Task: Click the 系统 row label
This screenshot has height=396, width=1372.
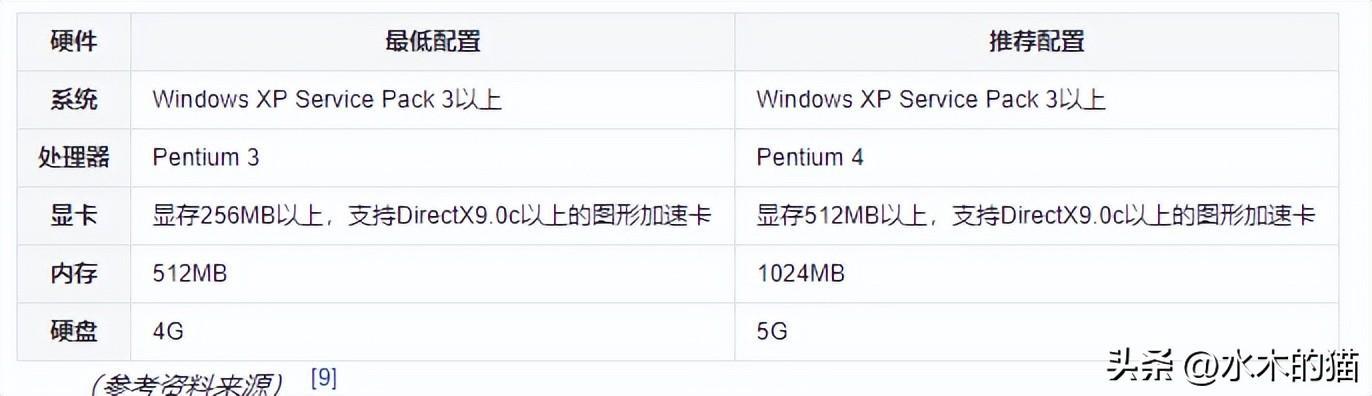Action: point(74,99)
